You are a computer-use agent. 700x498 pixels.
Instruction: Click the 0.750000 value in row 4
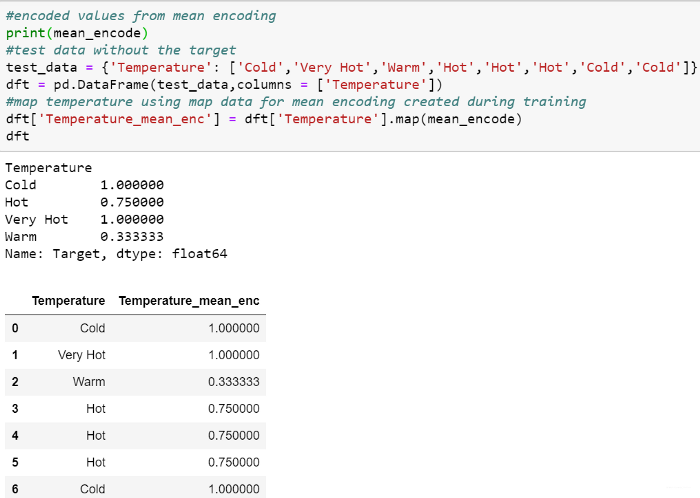click(234, 436)
